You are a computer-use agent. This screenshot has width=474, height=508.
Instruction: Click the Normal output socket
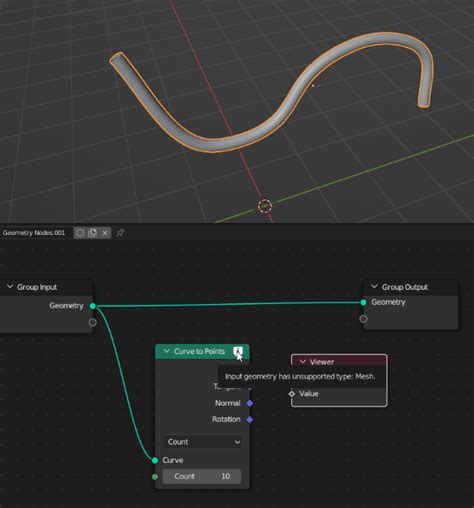pyautogui.click(x=250, y=403)
